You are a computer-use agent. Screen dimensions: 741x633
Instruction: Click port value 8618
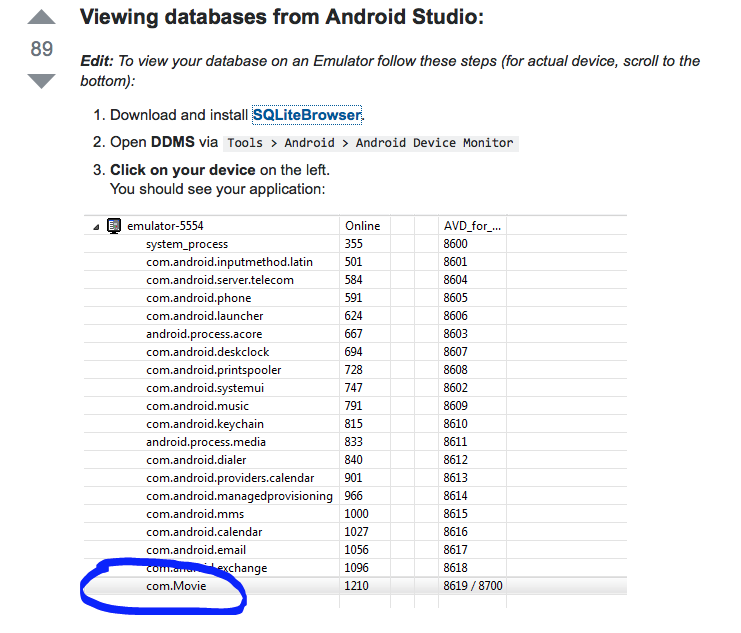coord(455,568)
